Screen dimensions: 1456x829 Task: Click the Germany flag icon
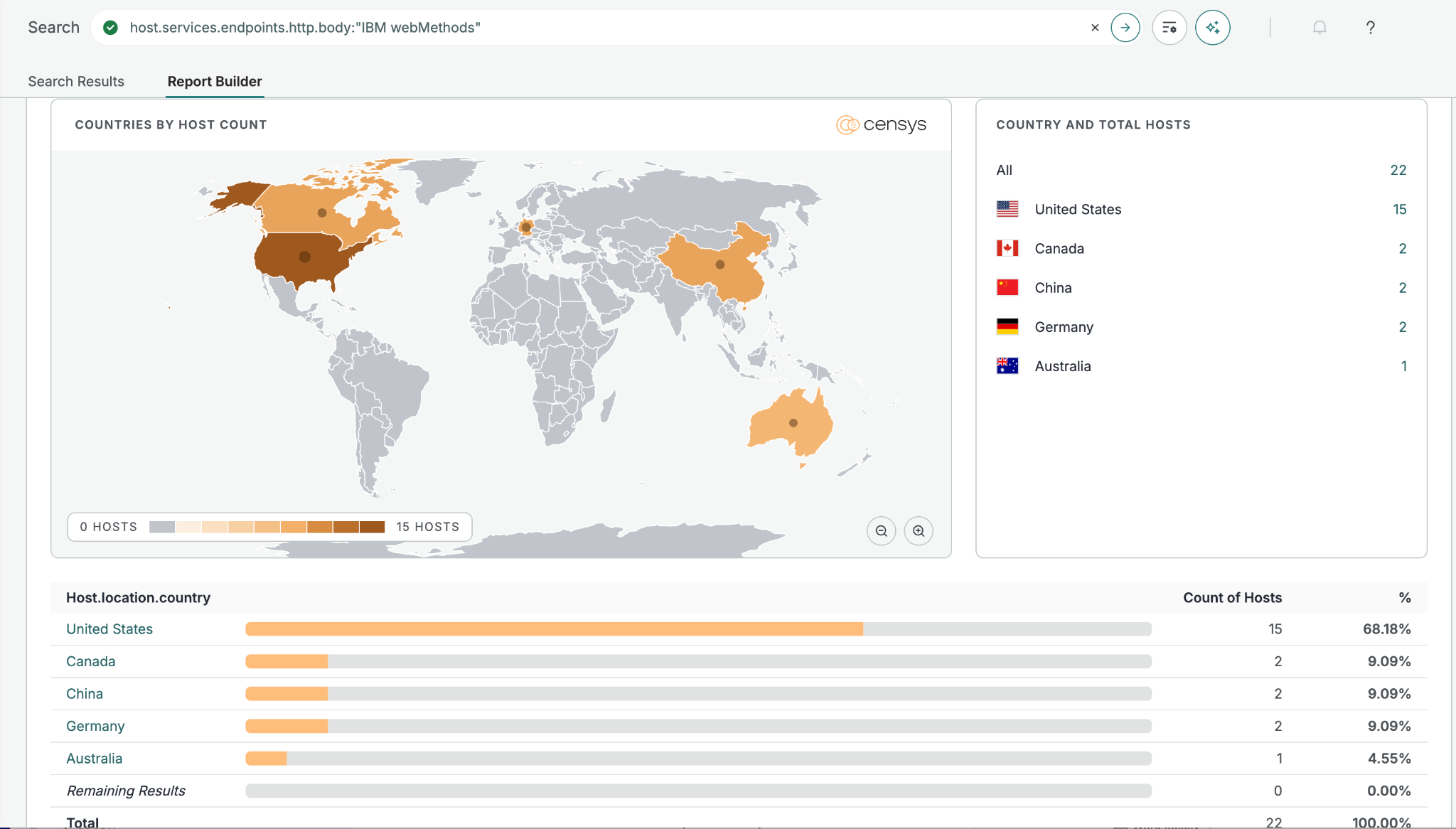[x=1007, y=326]
